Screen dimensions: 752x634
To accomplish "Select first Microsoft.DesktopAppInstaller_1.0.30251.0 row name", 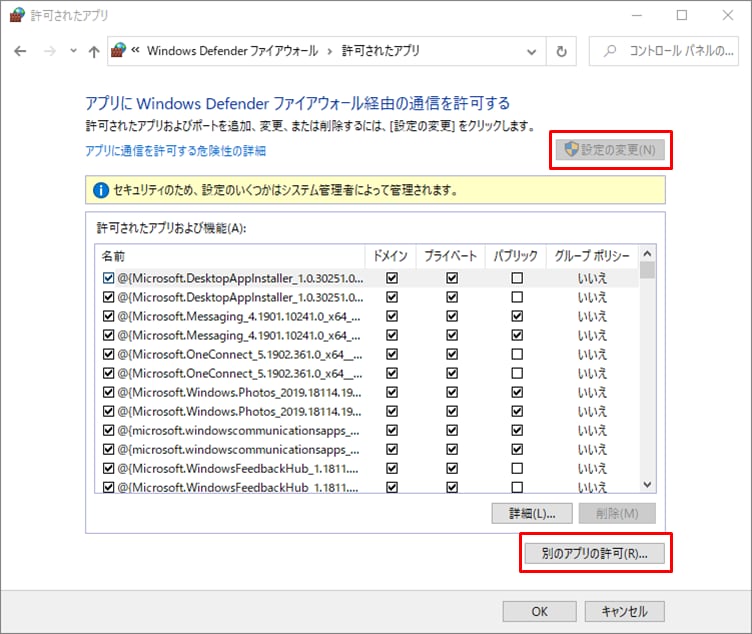I will tap(240, 278).
